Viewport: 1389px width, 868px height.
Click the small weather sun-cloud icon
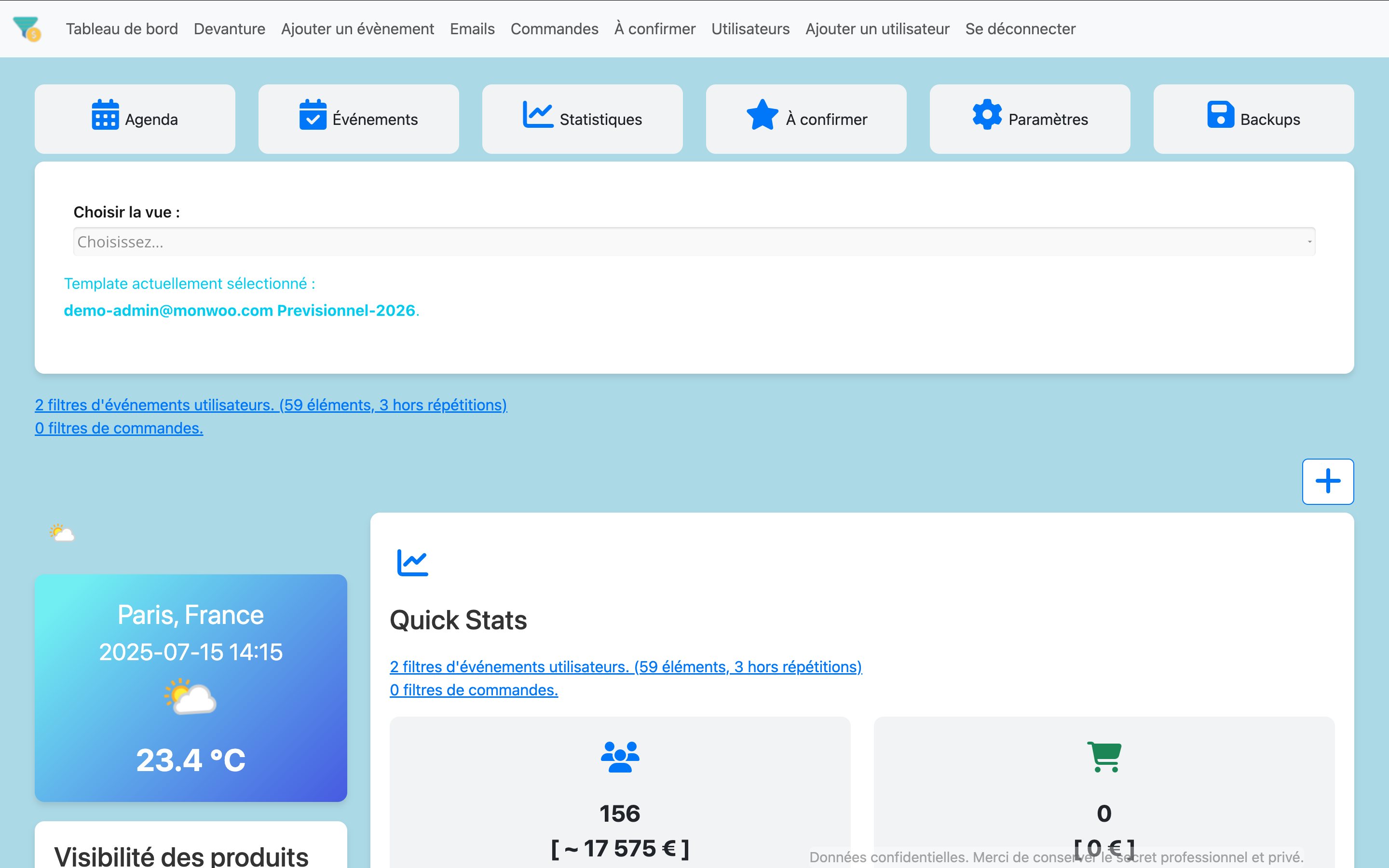pos(61,533)
